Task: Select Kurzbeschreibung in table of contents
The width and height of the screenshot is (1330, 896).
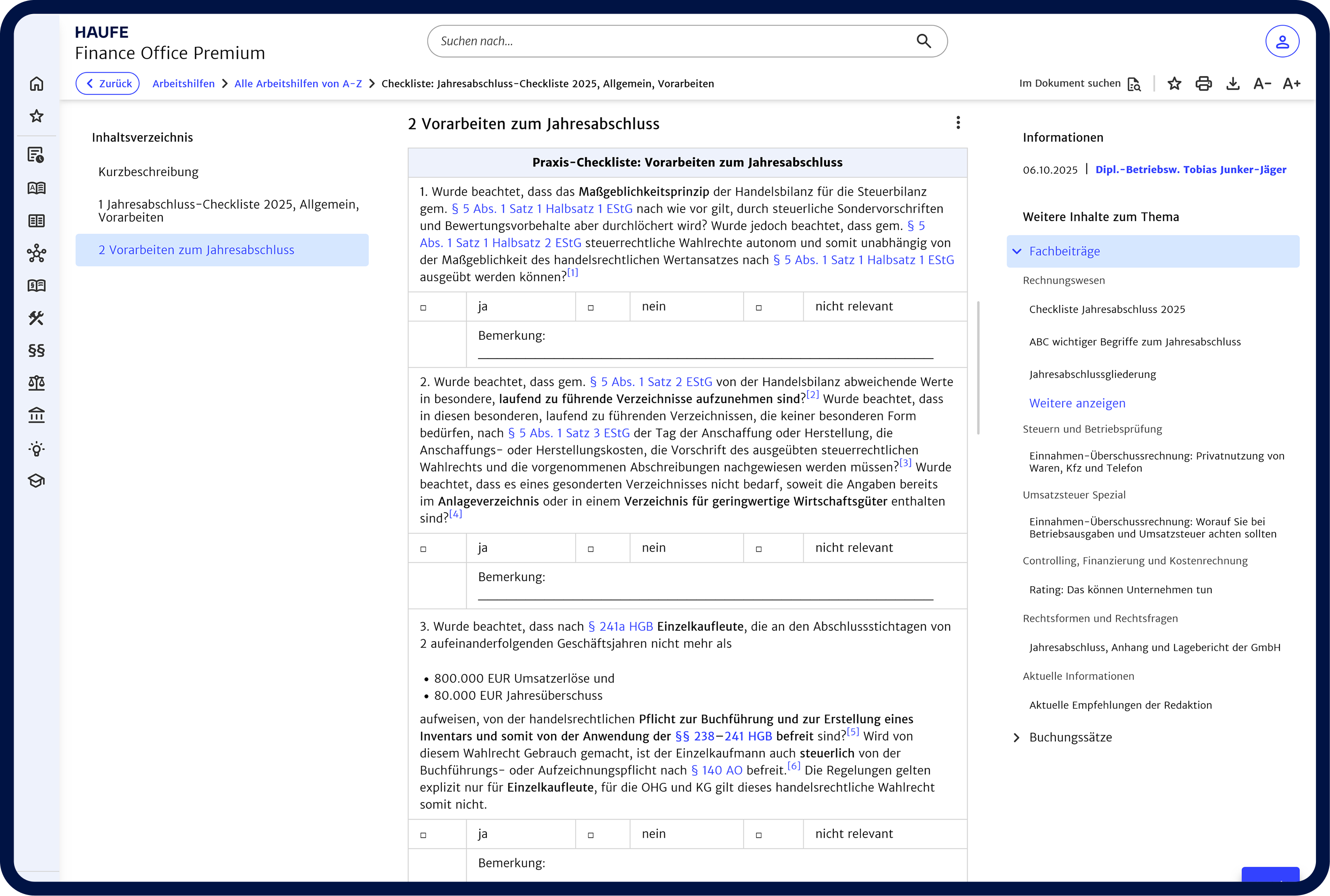Action: click(149, 172)
